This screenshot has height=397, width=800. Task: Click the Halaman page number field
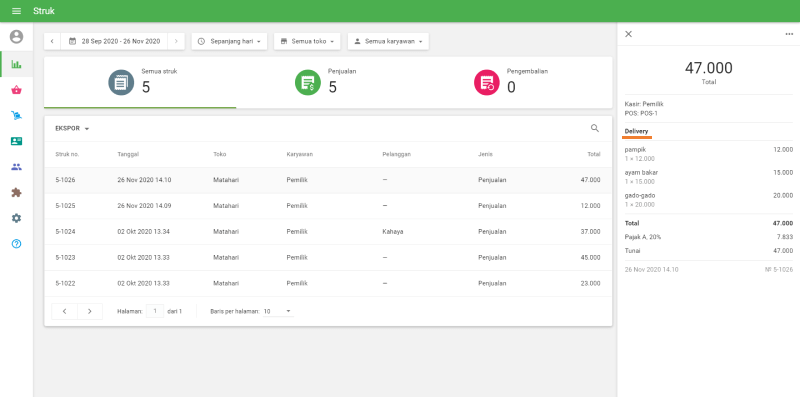point(155,311)
